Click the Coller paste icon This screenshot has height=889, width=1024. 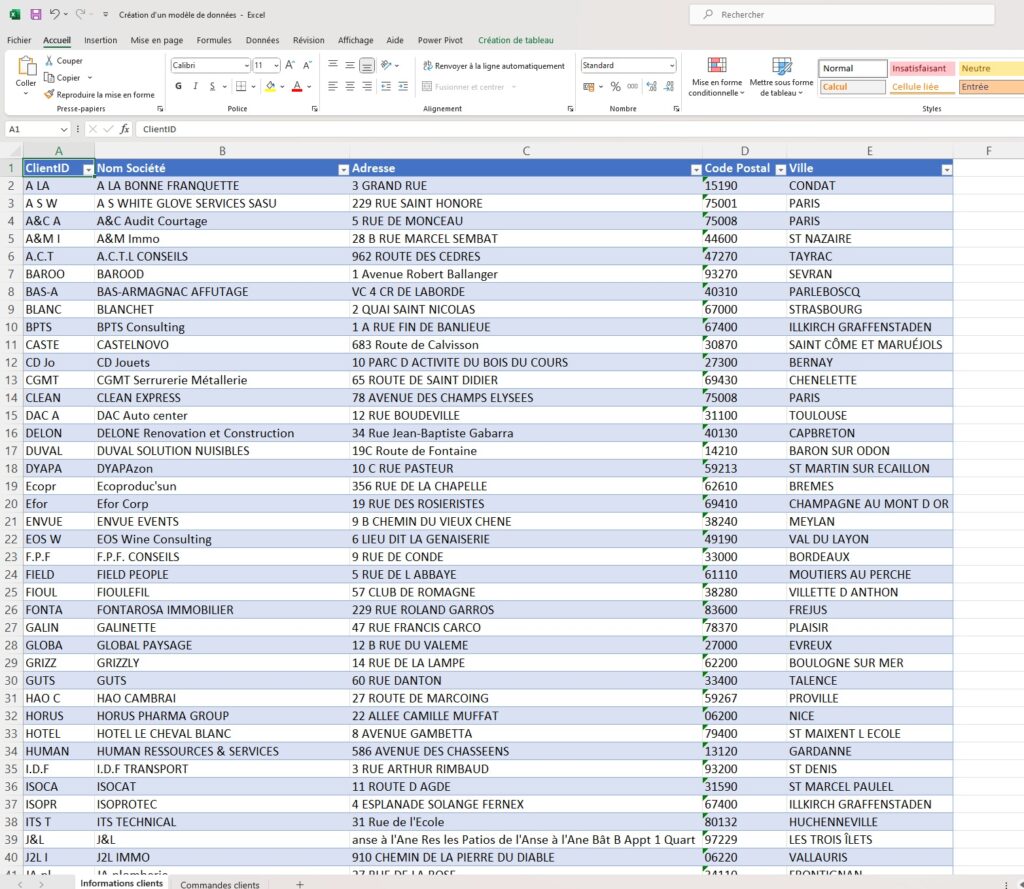(x=26, y=67)
